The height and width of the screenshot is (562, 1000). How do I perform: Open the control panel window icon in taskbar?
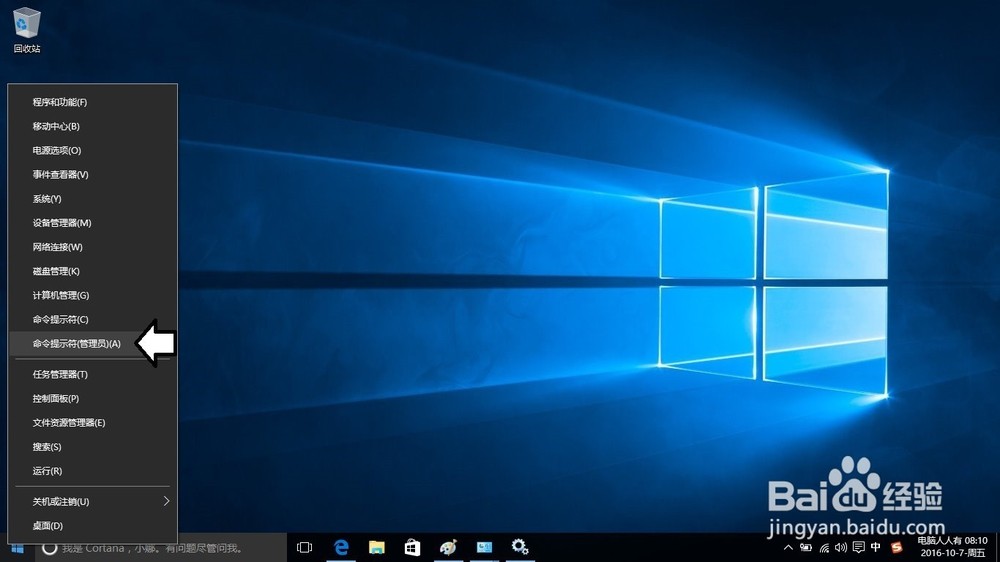[x=484, y=547]
